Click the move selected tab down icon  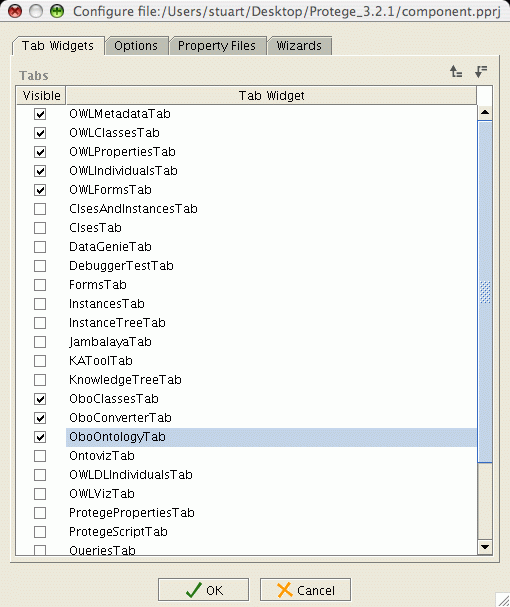coord(481,72)
